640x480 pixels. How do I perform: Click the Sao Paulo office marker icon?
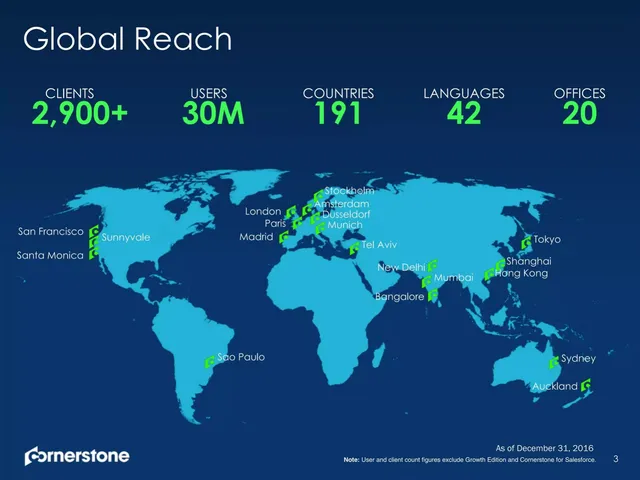coord(209,362)
